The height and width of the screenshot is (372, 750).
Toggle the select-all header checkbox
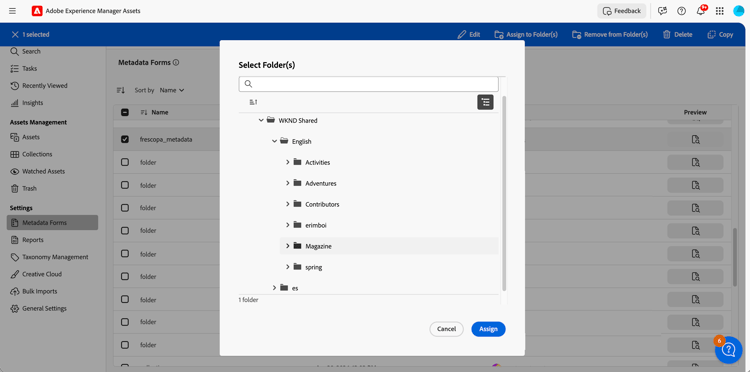[125, 112]
